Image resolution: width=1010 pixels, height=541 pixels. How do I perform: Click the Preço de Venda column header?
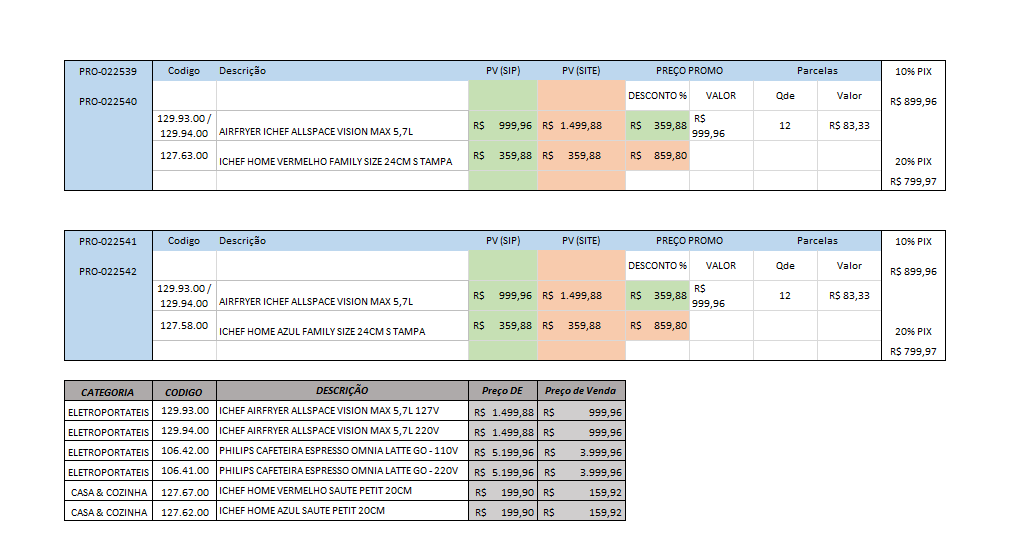point(580,391)
